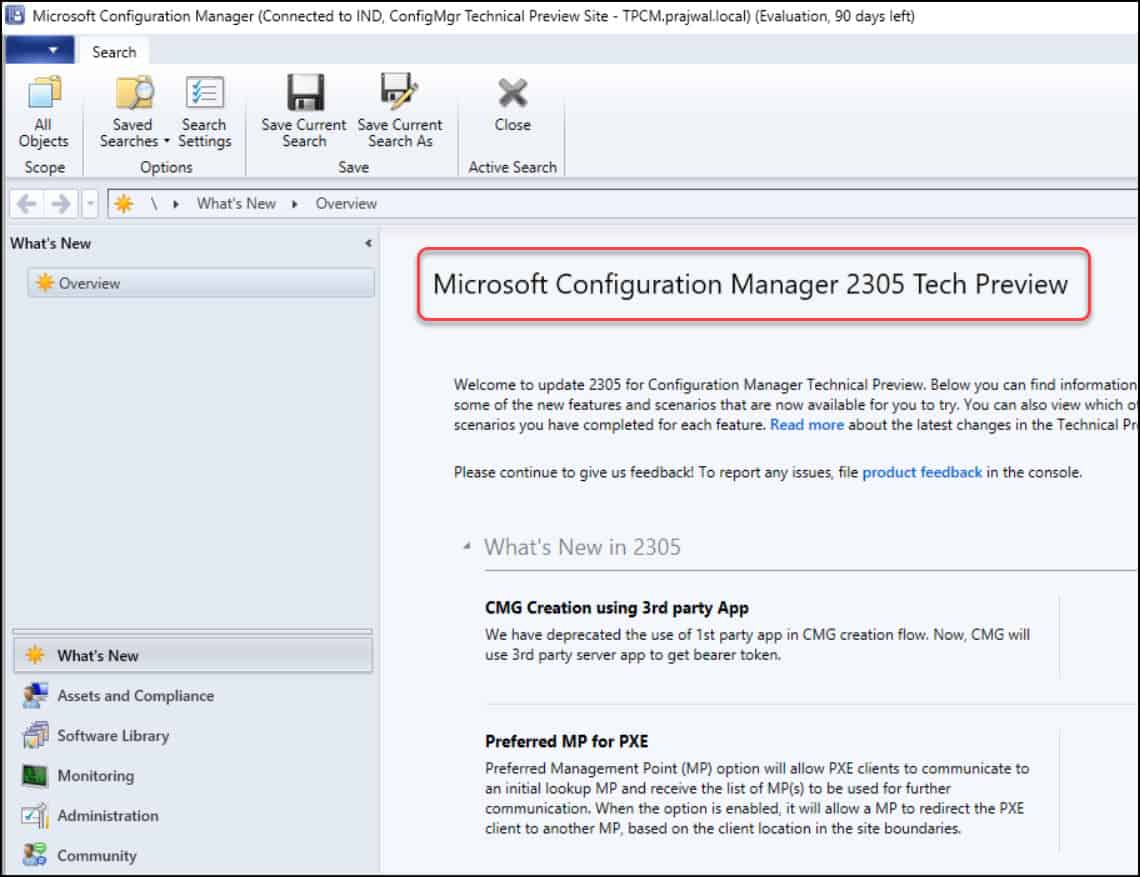This screenshot has height=877, width=1140.
Task: Collapse the What's New navigation pane
Action: [x=369, y=243]
